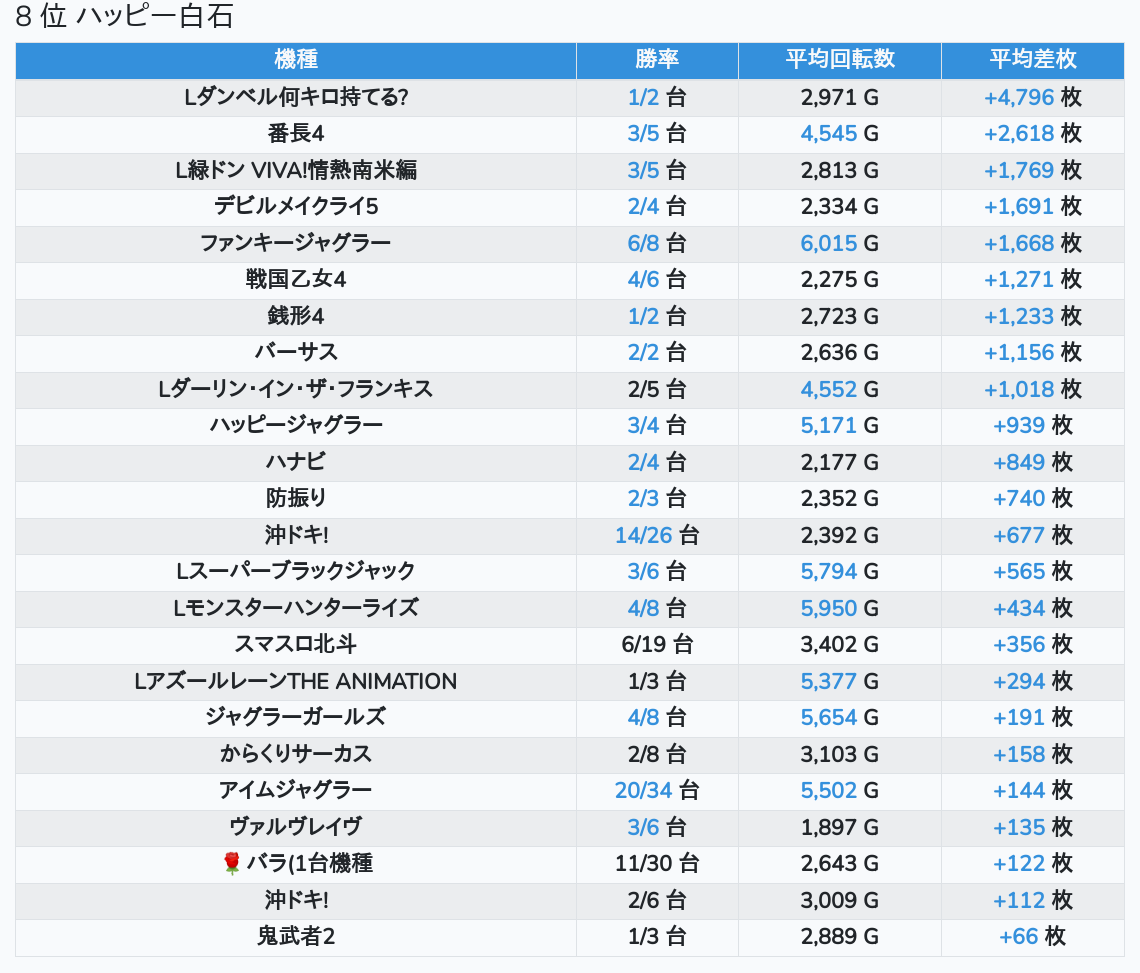The image size is (1140, 973).
Task: Select バーサス machine name
Action: 296,353
